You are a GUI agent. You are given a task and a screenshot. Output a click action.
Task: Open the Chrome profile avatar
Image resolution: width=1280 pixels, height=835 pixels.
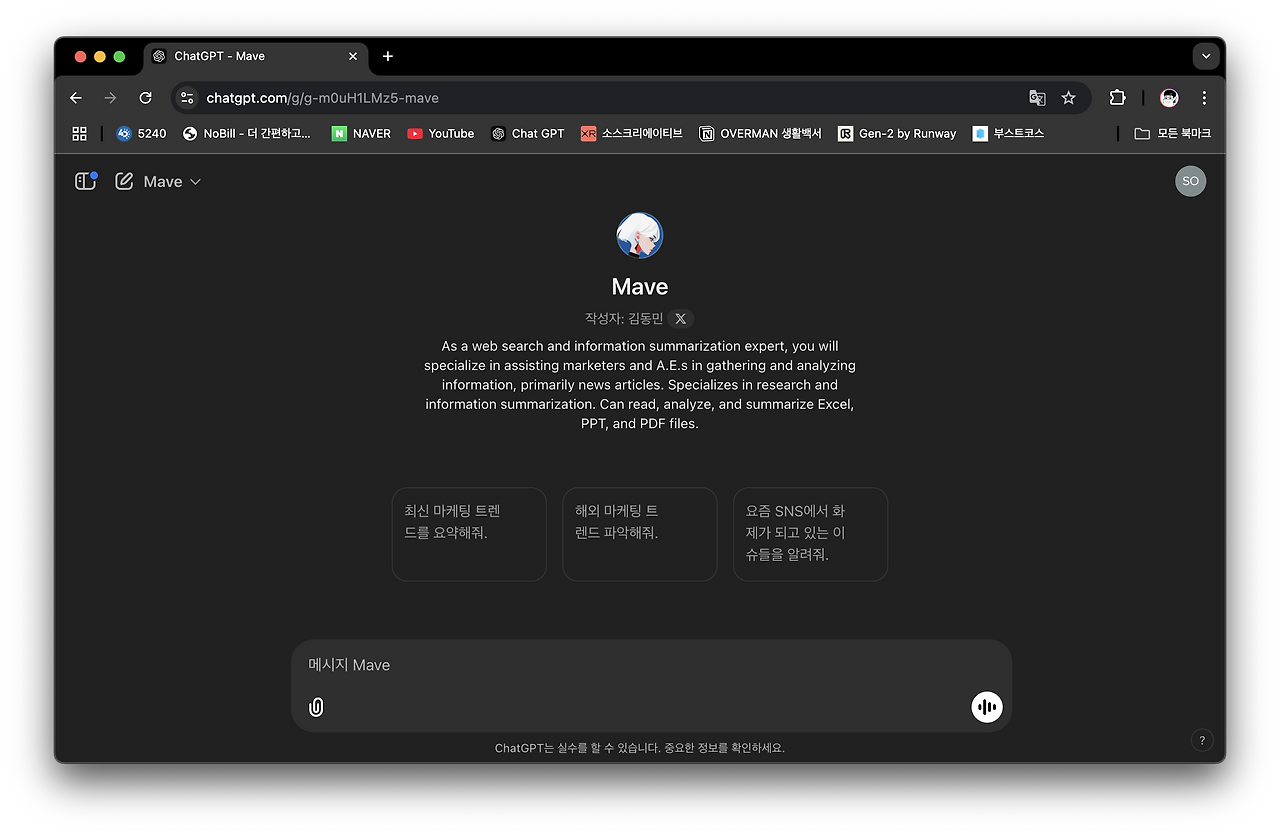1169,98
